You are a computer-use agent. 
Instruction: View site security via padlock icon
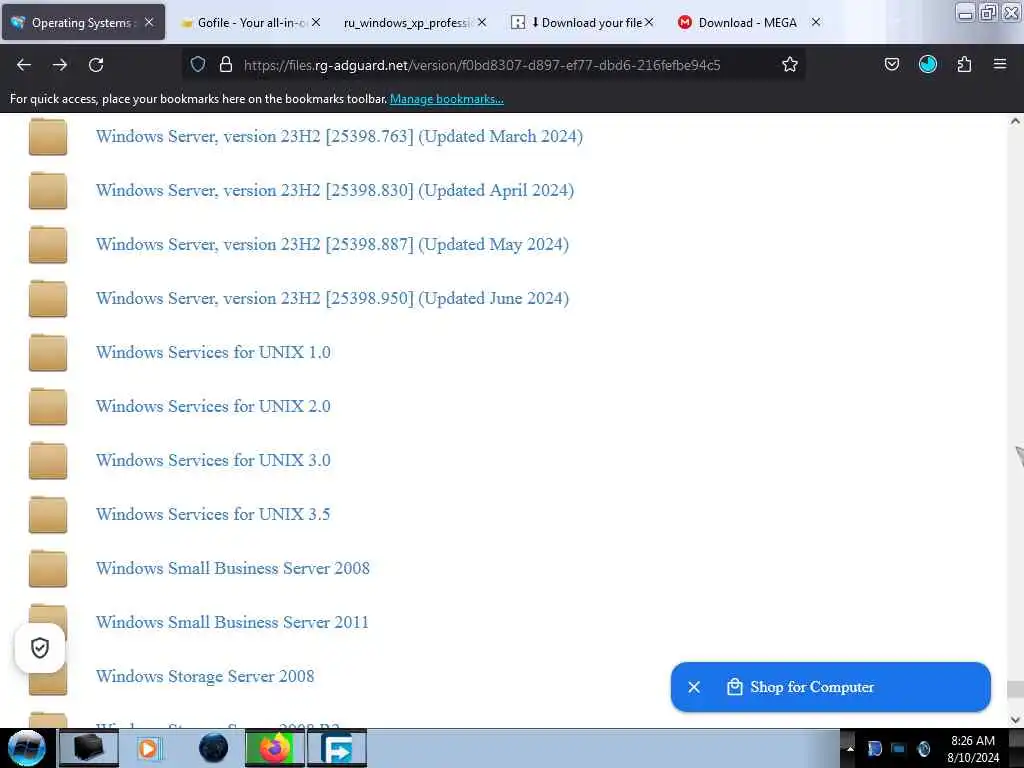pos(226,64)
